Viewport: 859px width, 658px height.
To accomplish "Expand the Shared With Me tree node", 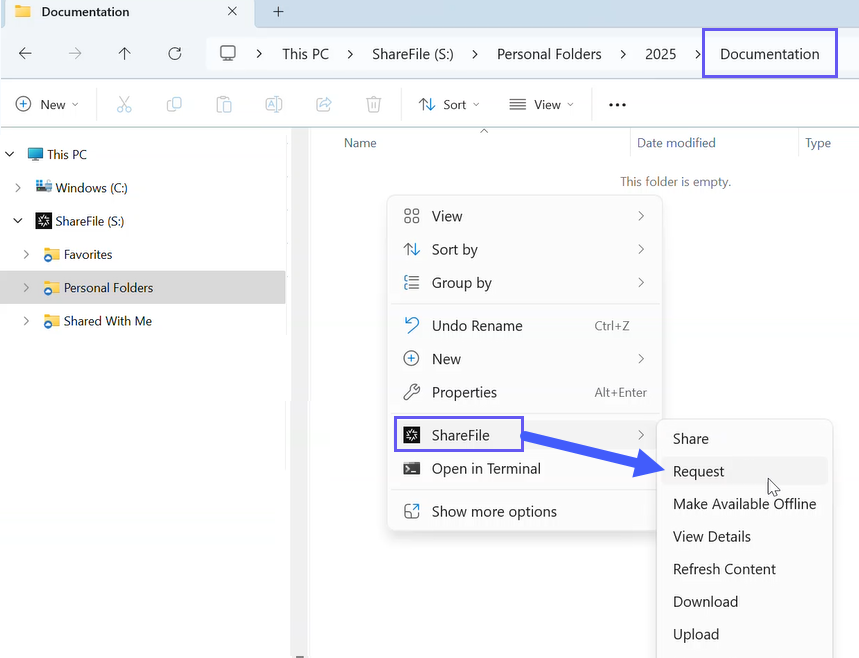I will (x=26, y=321).
